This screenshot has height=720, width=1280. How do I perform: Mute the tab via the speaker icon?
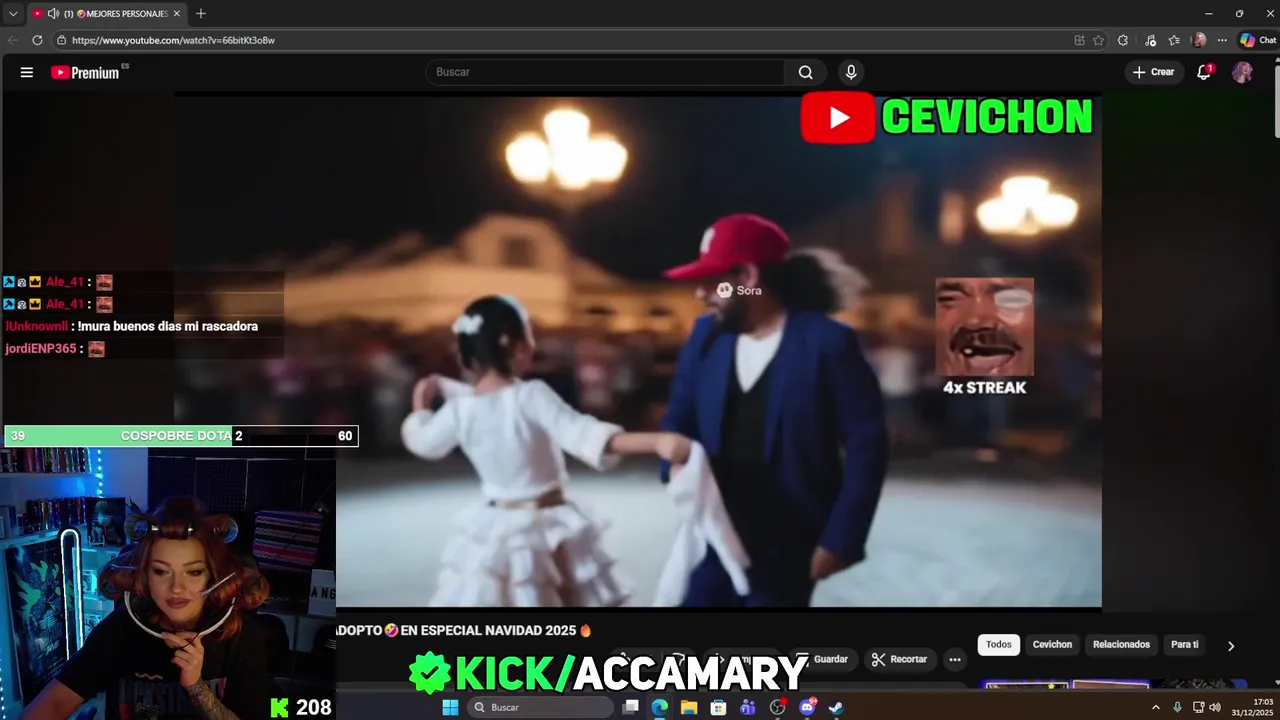pyautogui.click(x=52, y=14)
